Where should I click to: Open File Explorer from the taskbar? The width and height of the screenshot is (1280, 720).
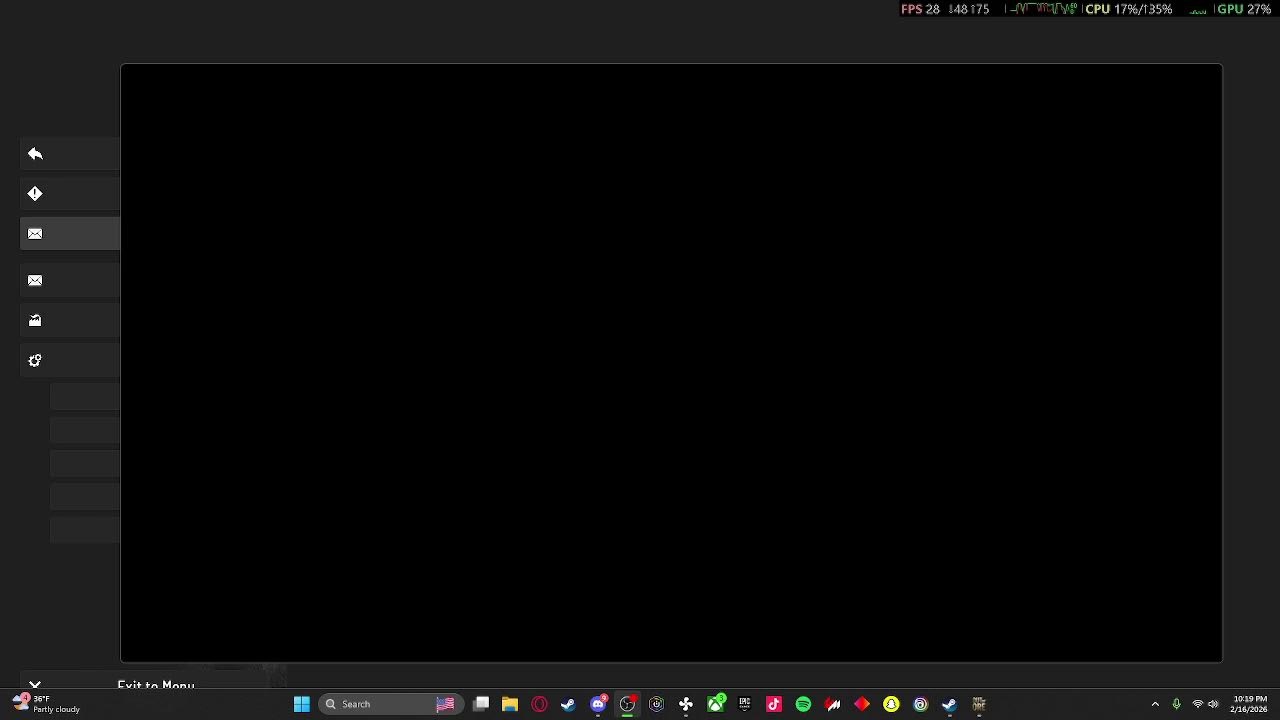click(510, 704)
